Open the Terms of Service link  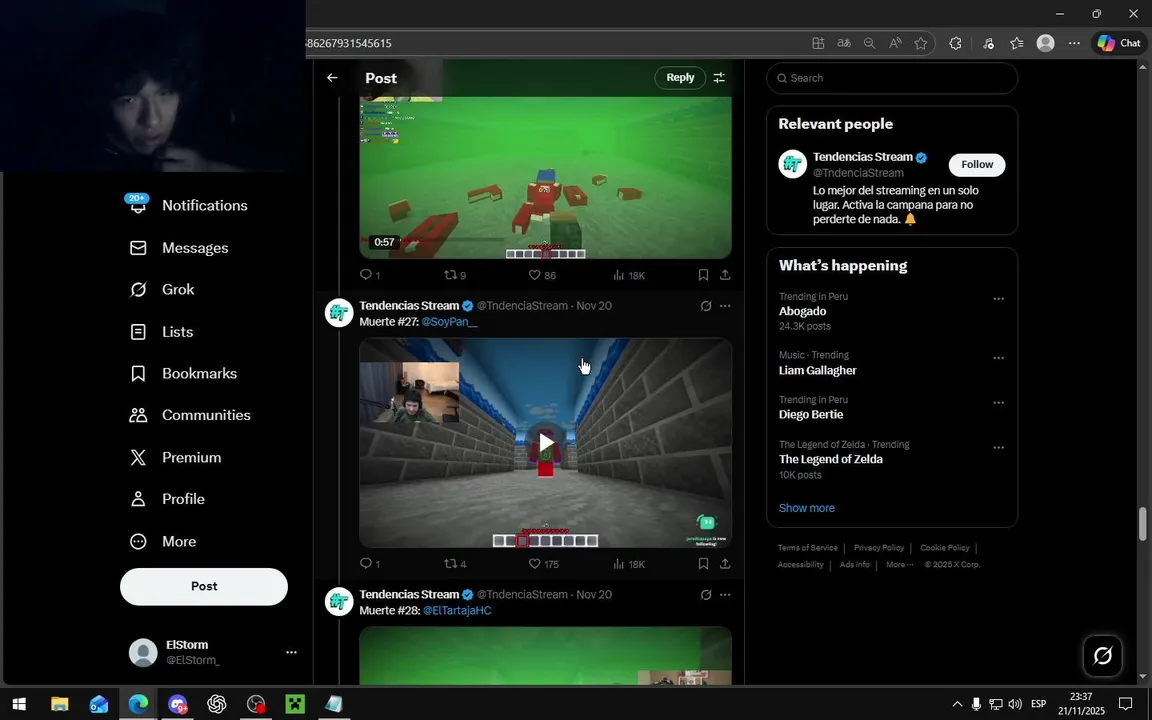click(807, 547)
